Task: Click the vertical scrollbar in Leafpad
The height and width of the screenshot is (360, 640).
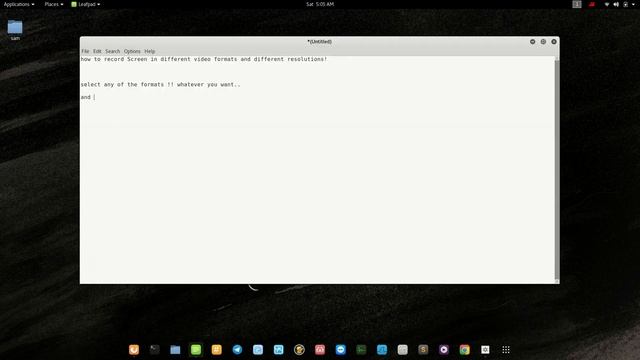Action: click(x=557, y=169)
